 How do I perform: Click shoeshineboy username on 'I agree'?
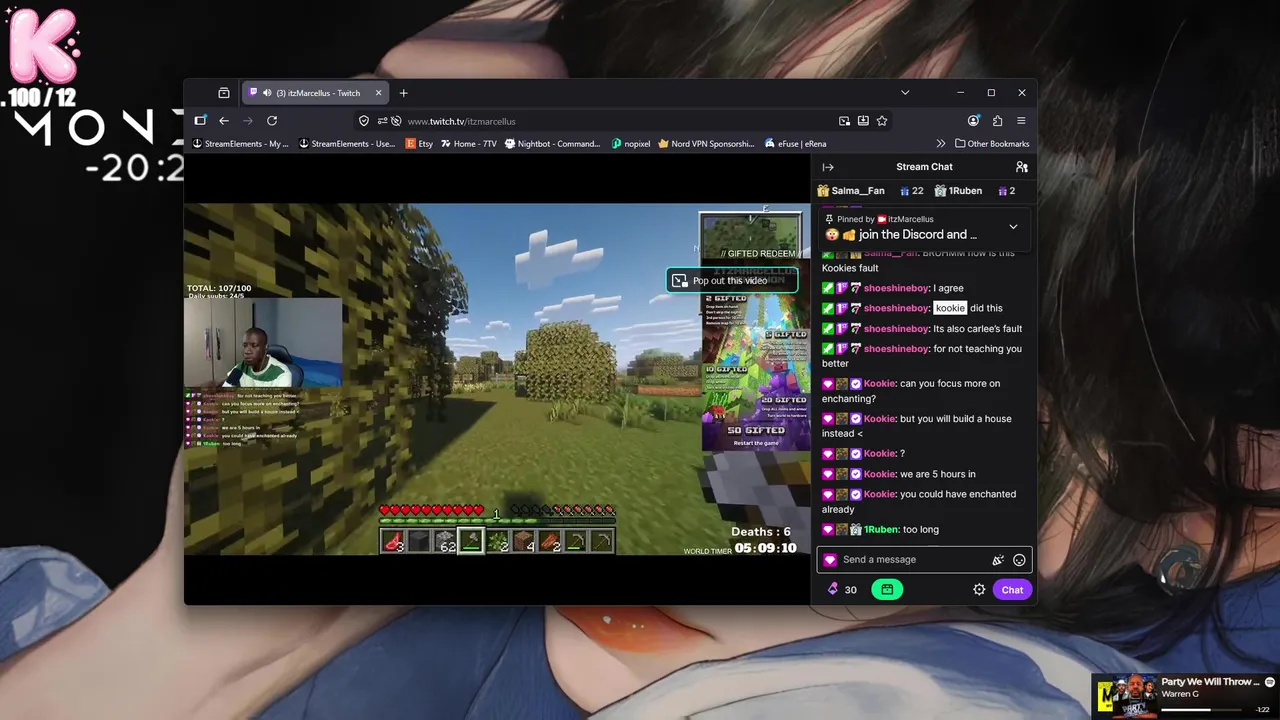(896, 288)
